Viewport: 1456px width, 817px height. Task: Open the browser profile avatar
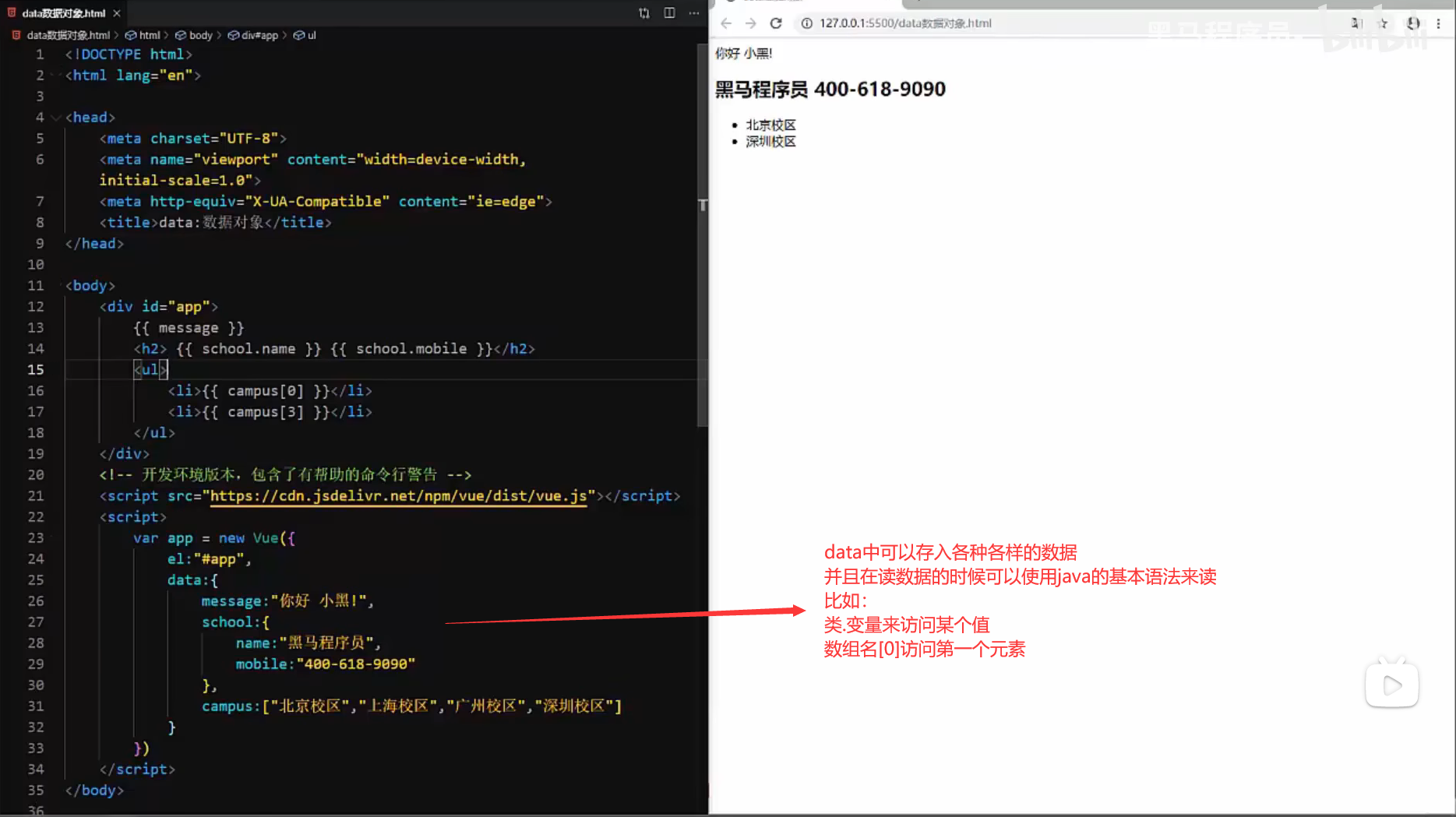pos(1412,23)
